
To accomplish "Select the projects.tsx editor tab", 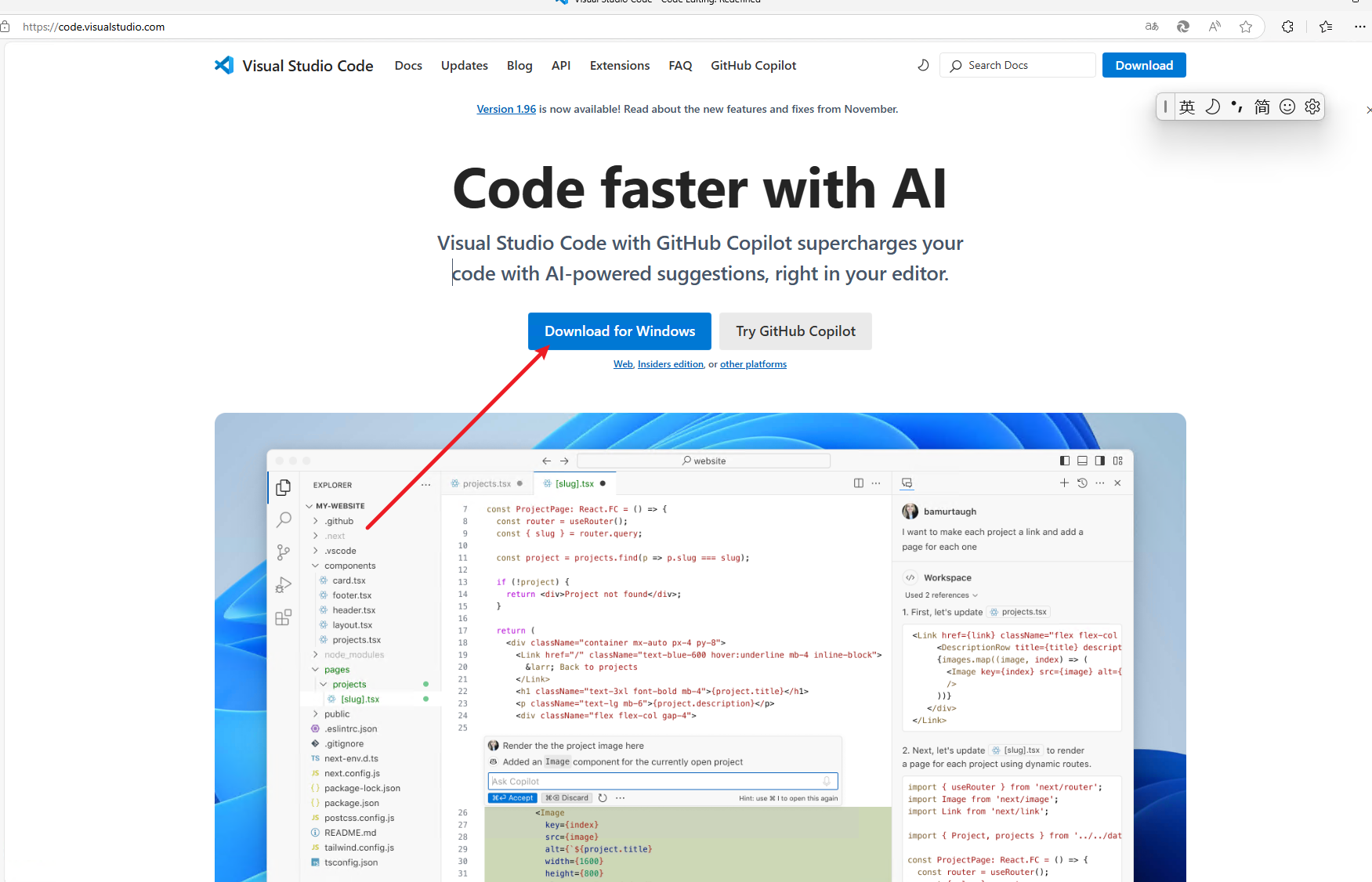I will pyautogui.click(x=487, y=484).
